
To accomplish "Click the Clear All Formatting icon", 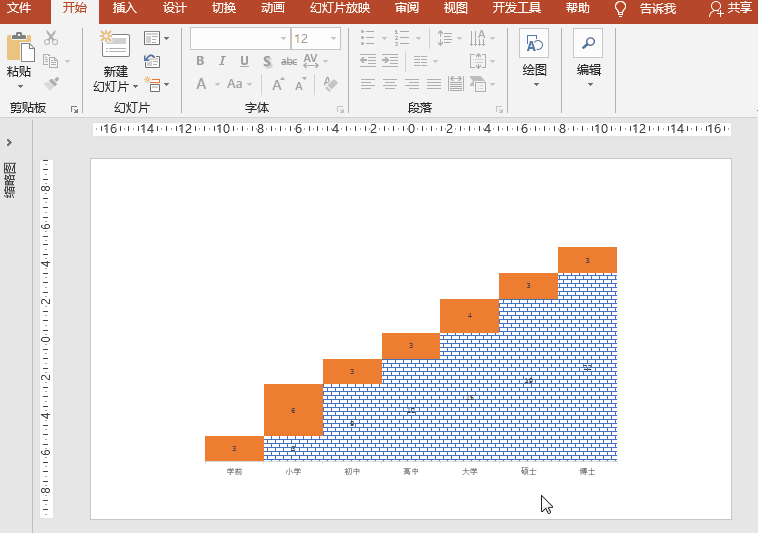I will [x=330, y=84].
